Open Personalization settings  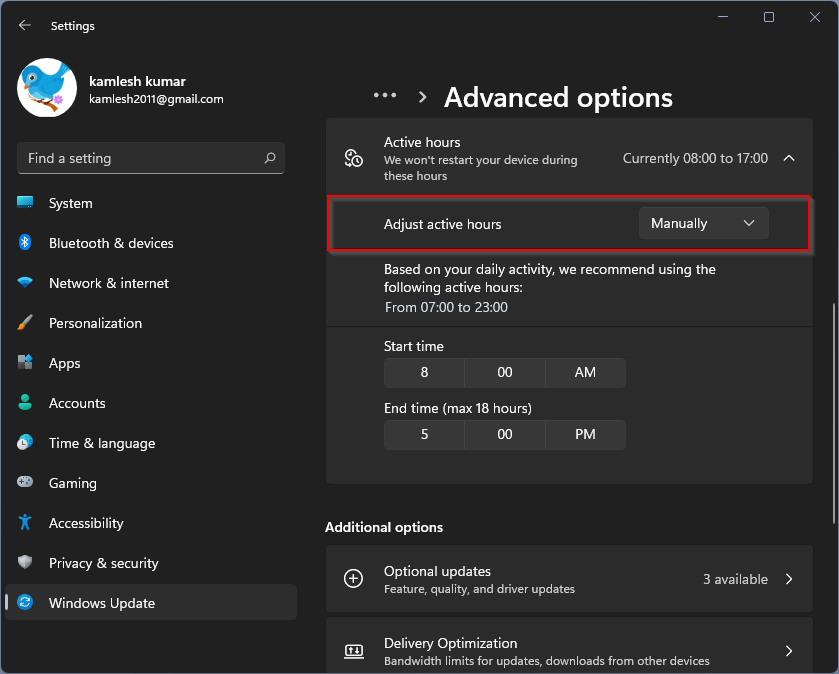96,323
